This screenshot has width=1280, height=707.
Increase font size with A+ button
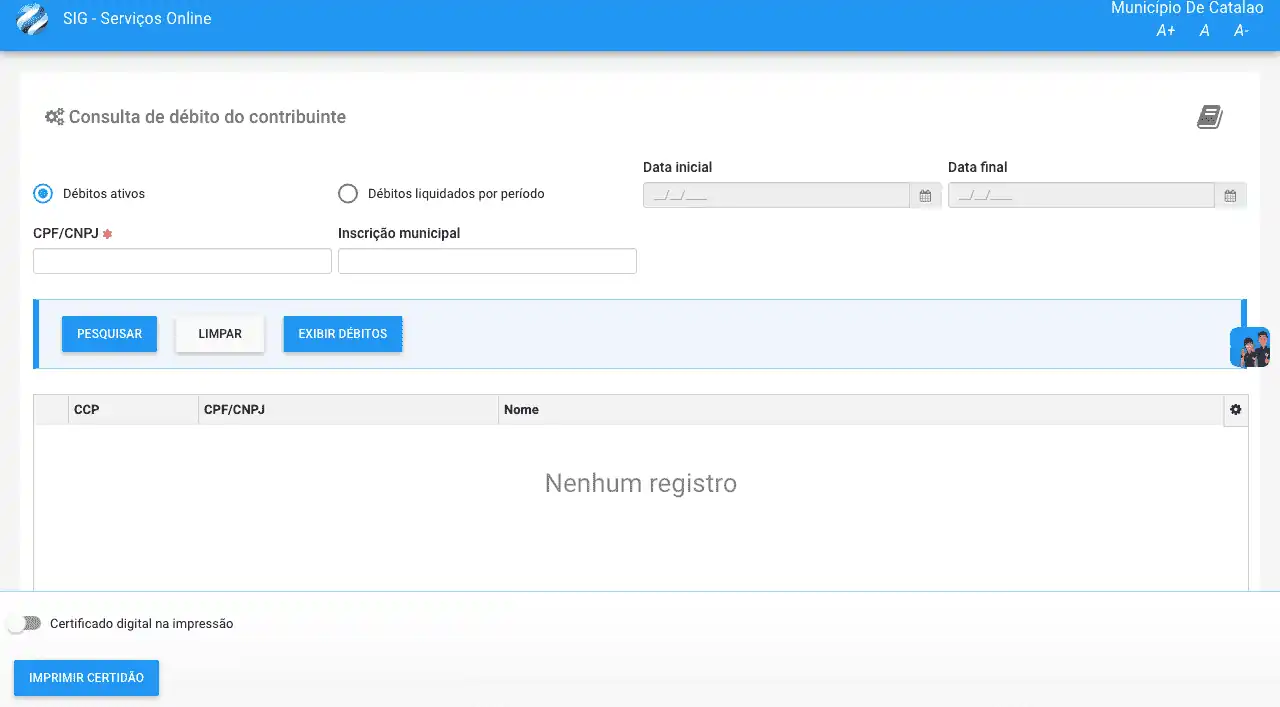pyautogui.click(x=1165, y=31)
